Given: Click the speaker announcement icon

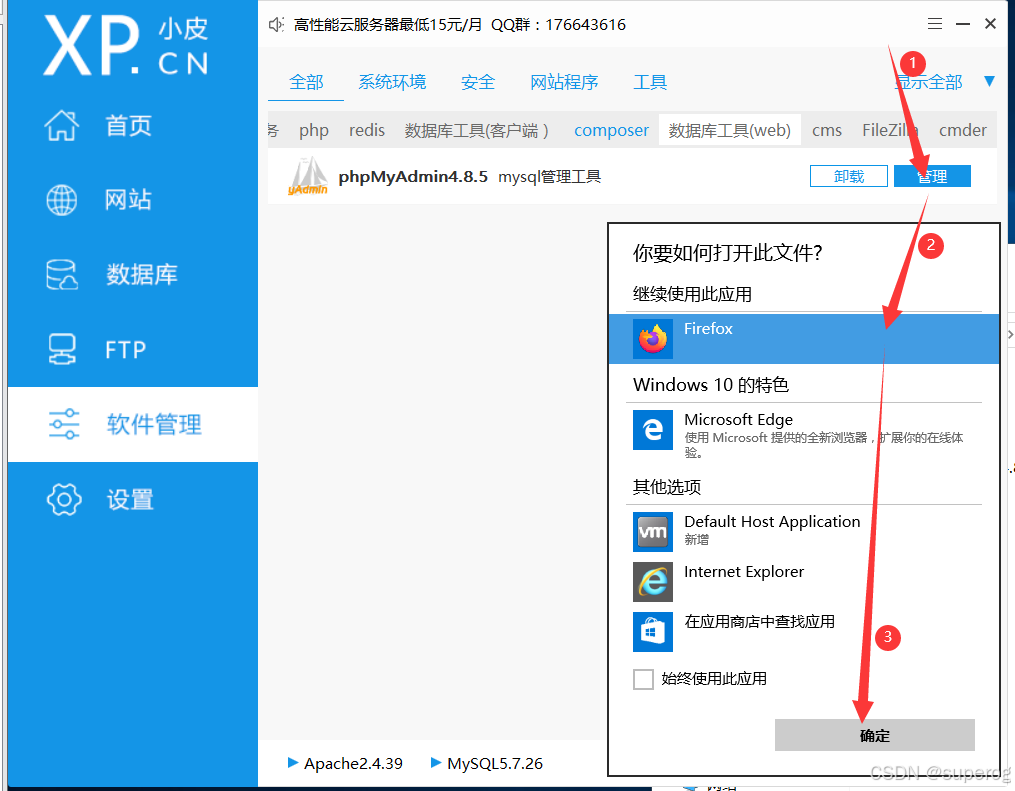Looking at the screenshot, I should pos(276,25).
